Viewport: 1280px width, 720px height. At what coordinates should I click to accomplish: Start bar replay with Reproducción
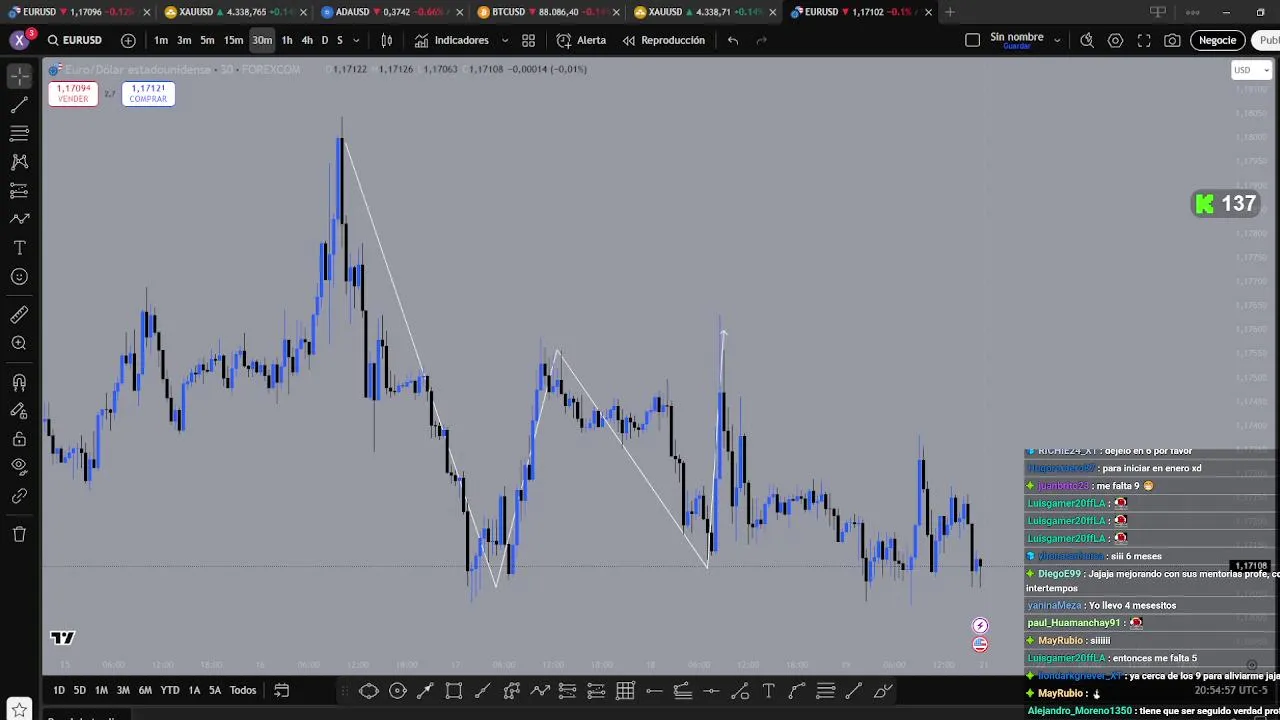point(664,40)
